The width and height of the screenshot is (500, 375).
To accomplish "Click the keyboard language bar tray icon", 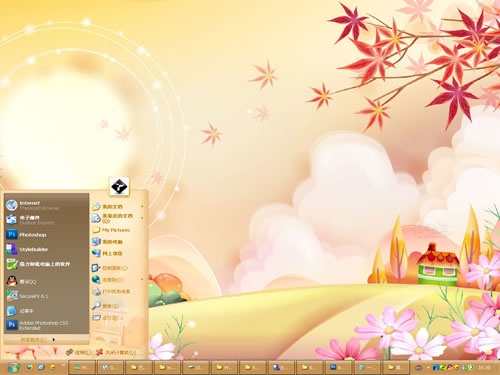I will point(418,368).
